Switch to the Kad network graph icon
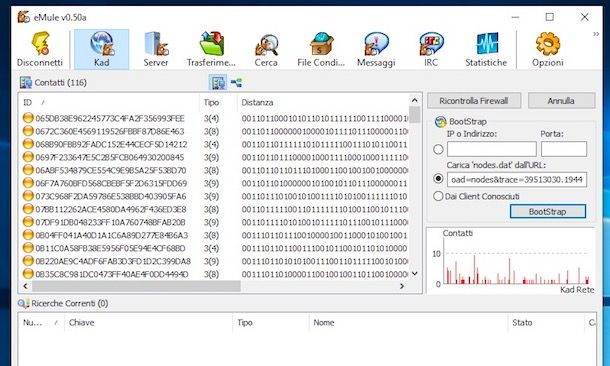Screen dimensions: 610x366 click(236, 82)
